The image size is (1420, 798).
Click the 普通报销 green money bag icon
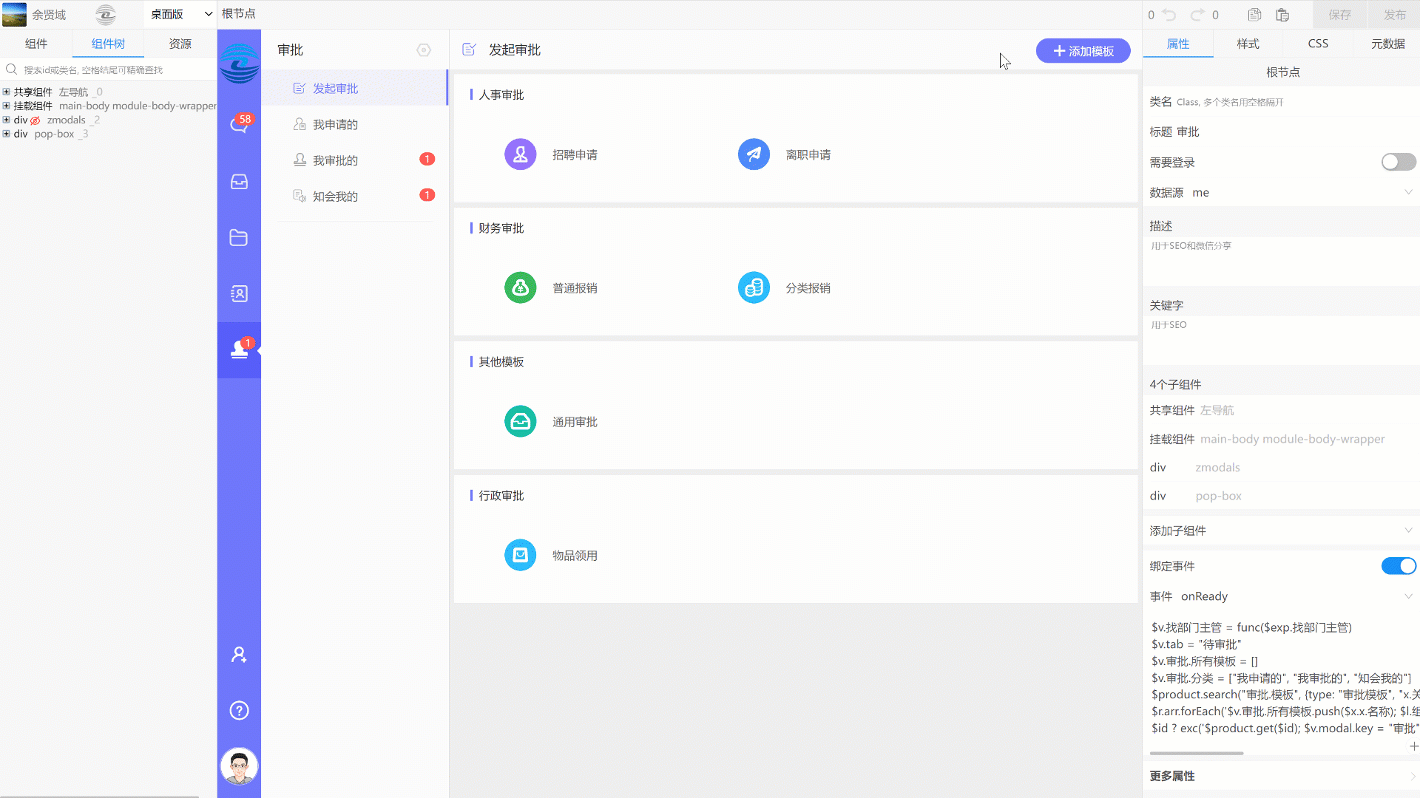point(521,288)
